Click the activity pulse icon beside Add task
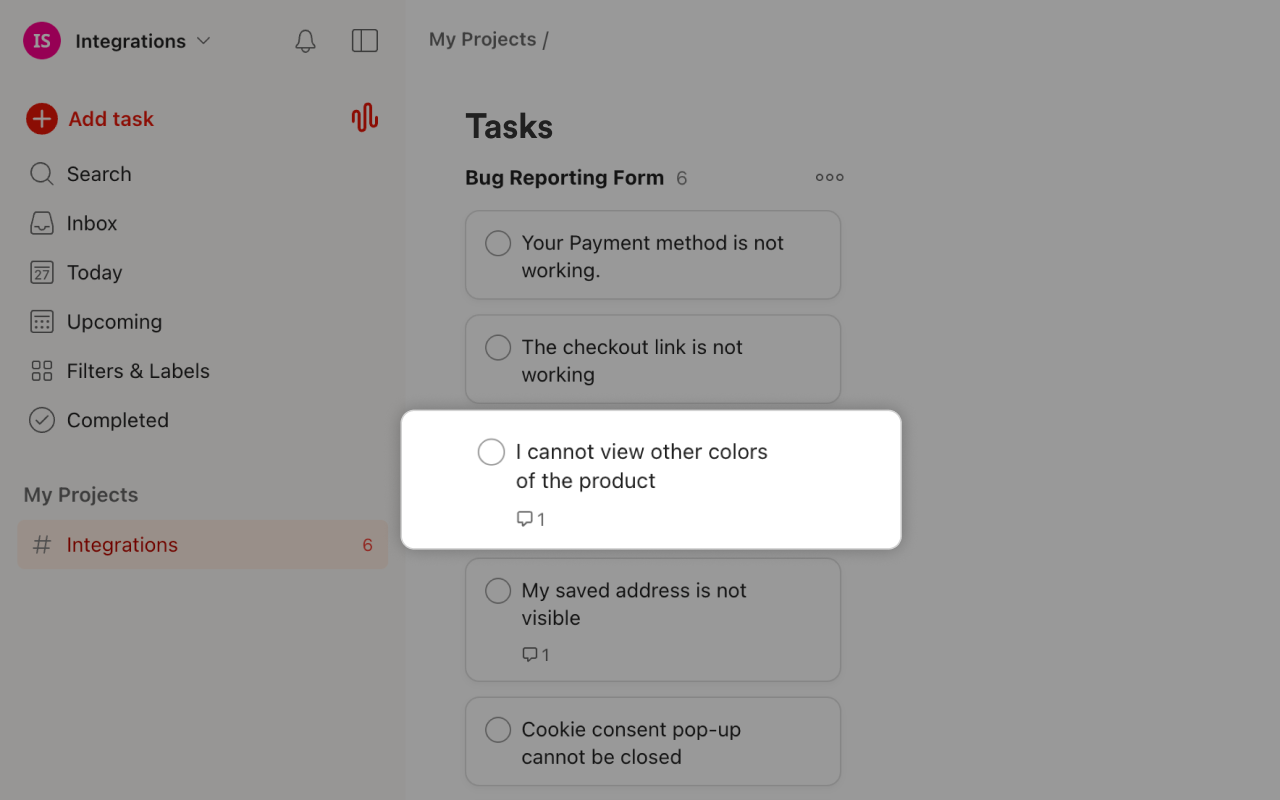1280x800 pixels. click(364, 118)
